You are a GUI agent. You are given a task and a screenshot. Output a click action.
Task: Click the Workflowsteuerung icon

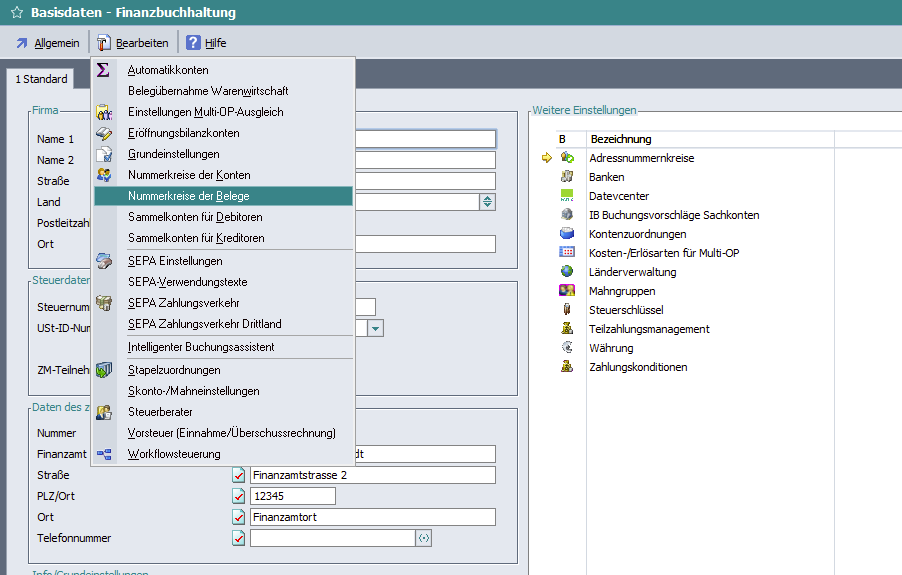point(104,454)
